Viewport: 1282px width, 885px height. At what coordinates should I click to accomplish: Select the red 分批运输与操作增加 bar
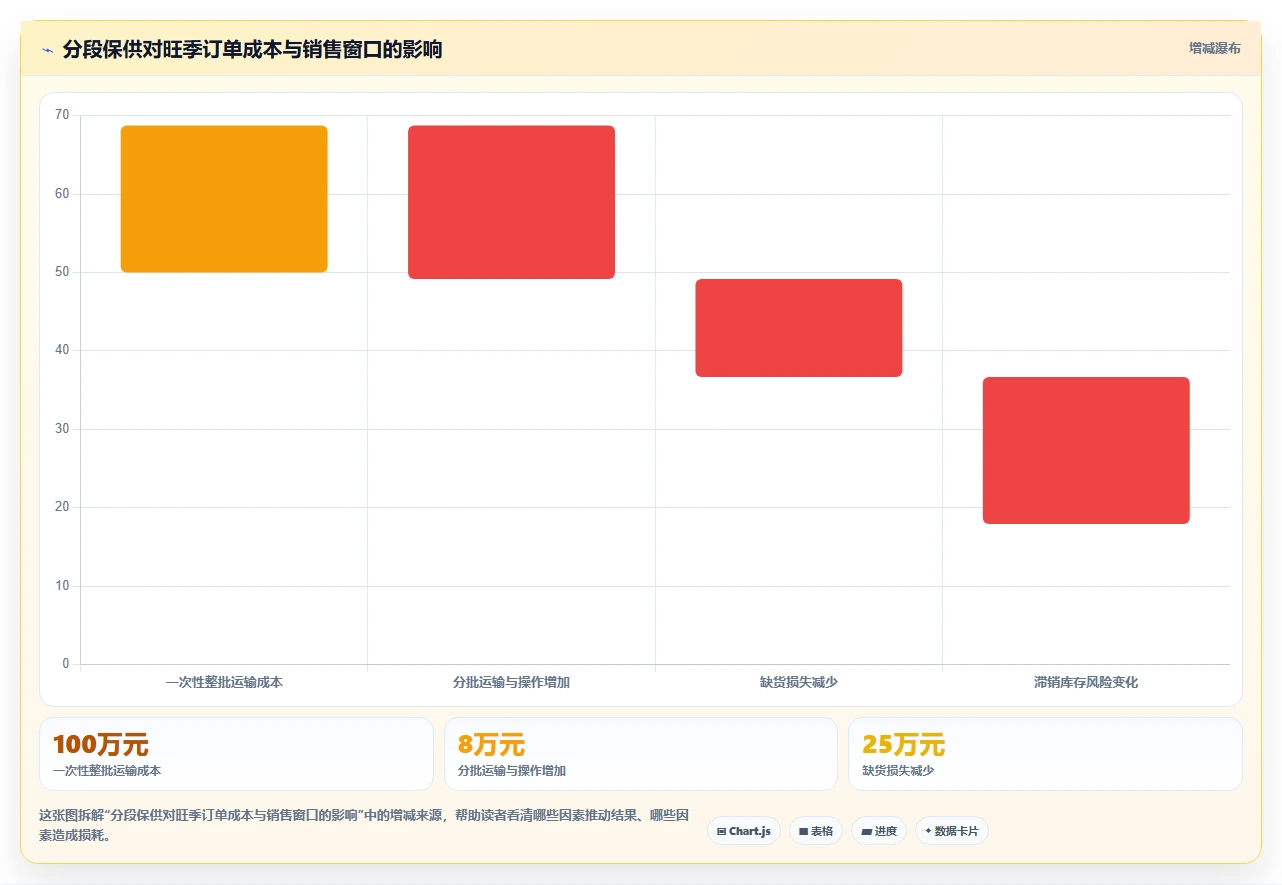pos(511,202)
